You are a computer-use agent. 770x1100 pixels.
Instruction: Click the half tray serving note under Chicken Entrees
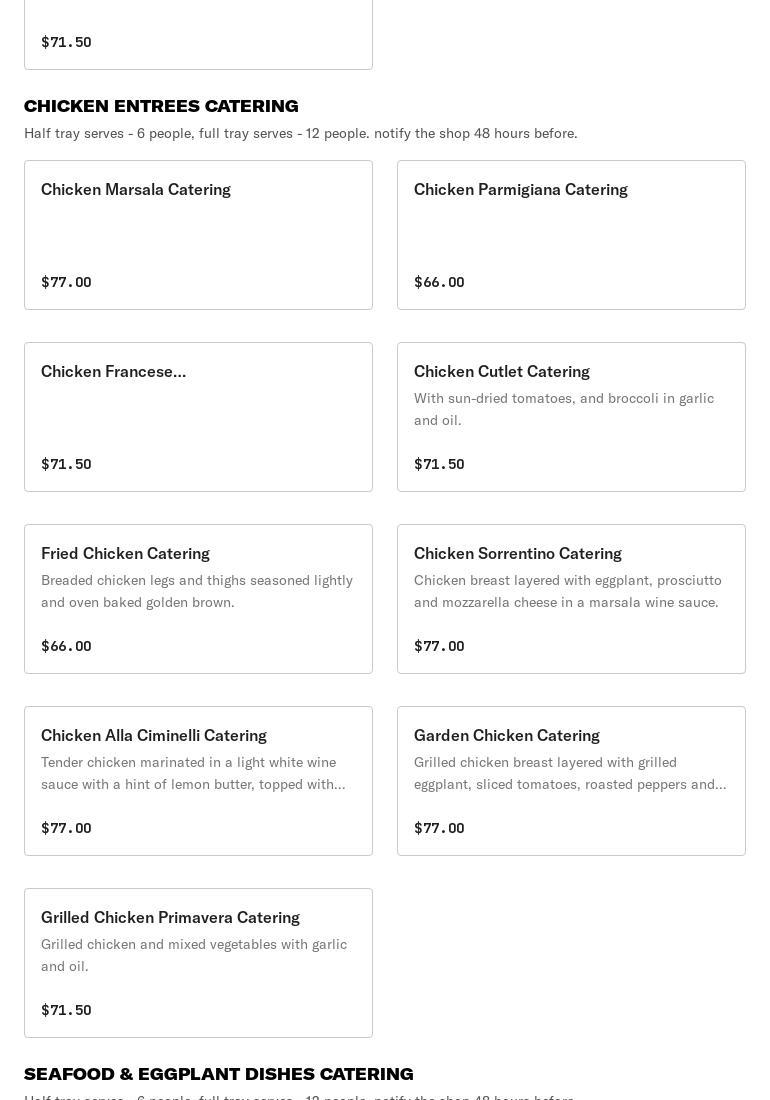(x=300, y=134)
